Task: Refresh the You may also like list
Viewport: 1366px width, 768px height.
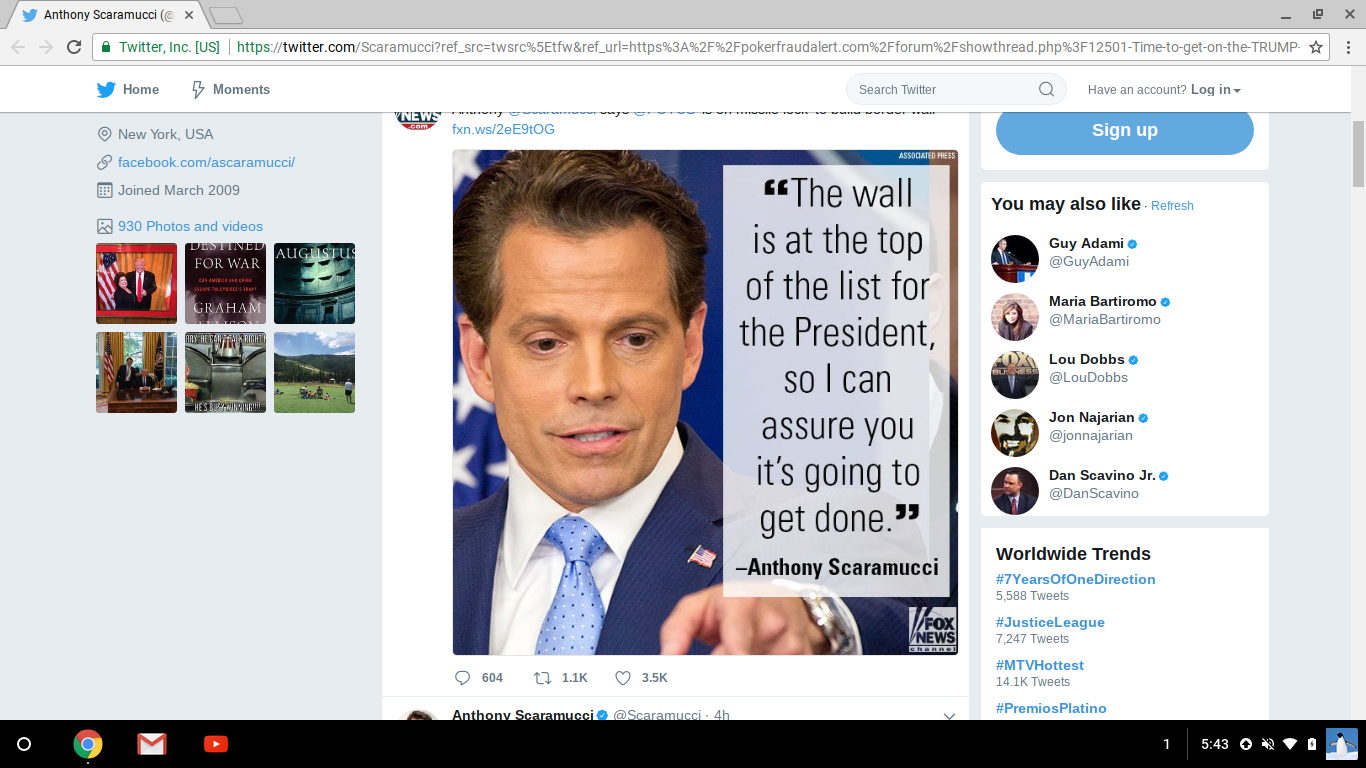Action: 1172,206
